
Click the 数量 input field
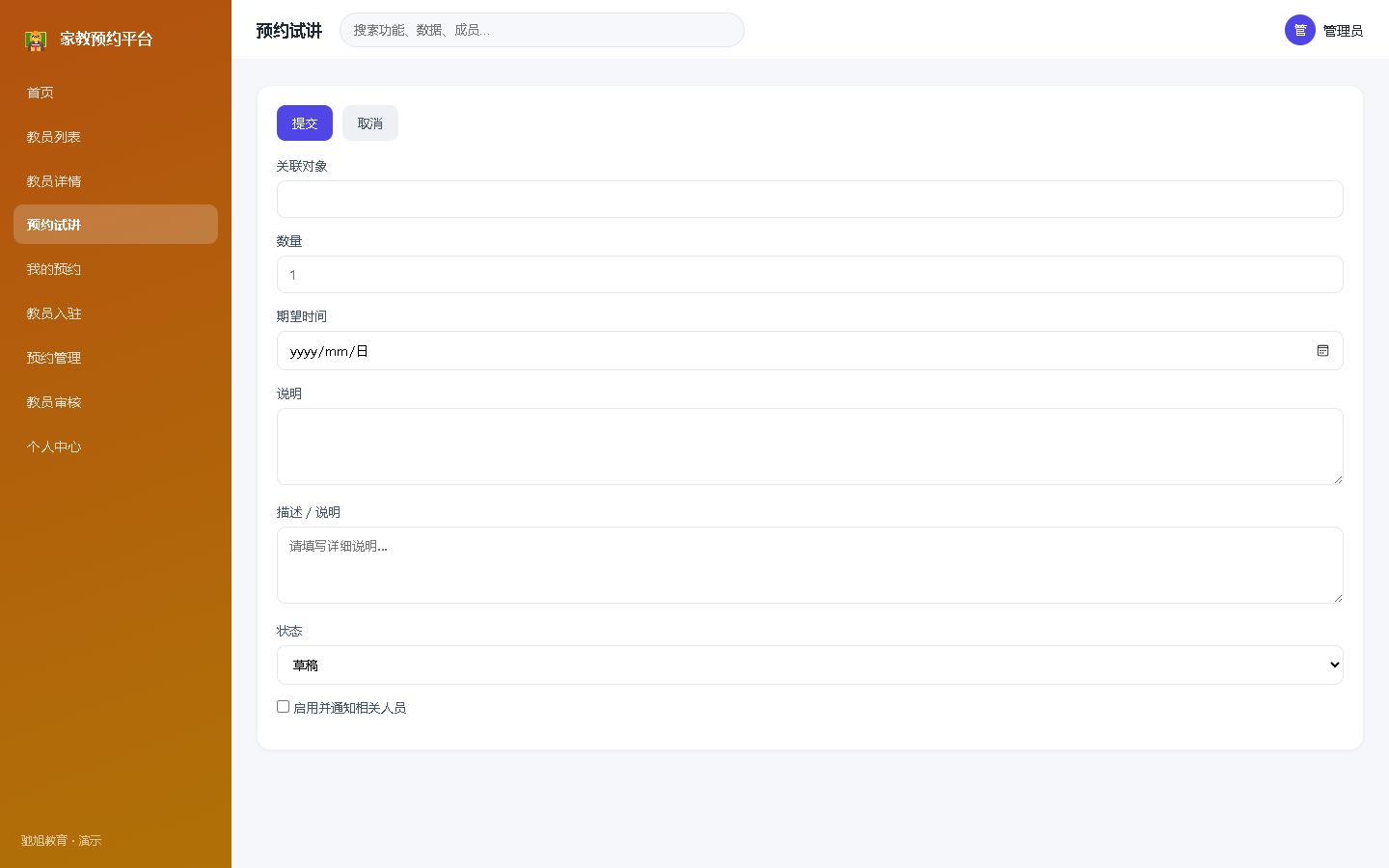(810, 275)
